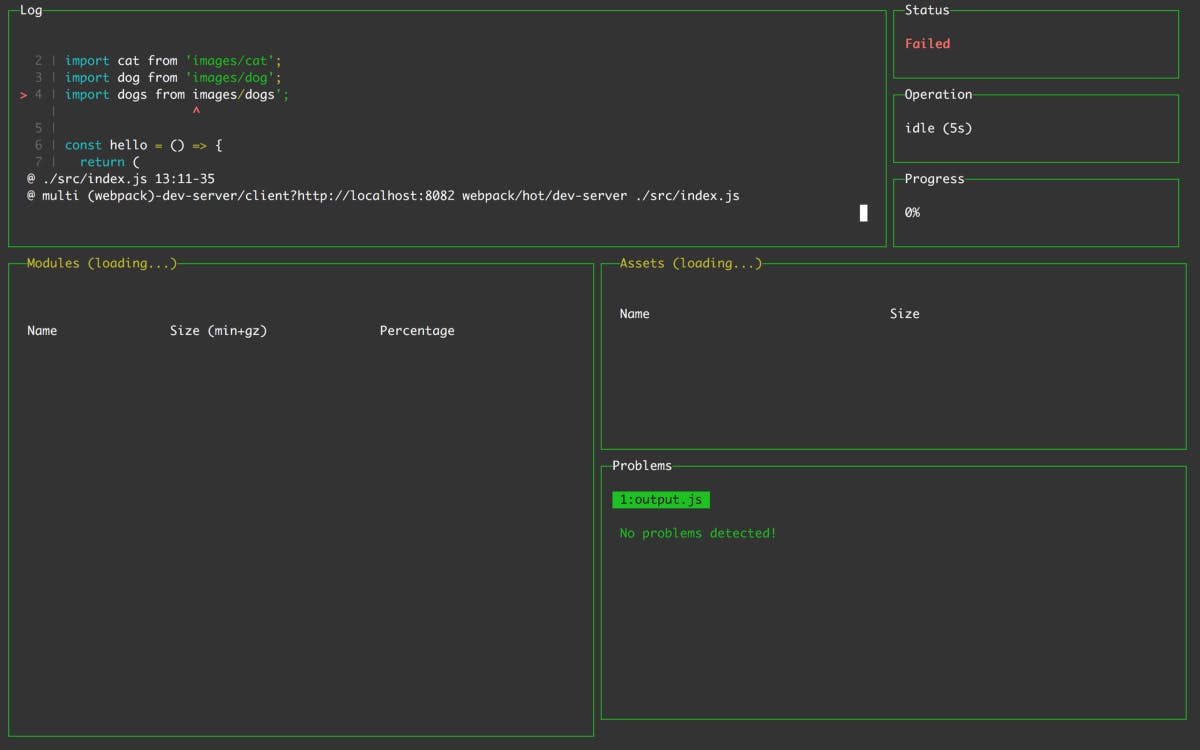The height and width of the screenshot is (750, 1200).
Task: Select the Name header in Assets panel
Action: point(634,313)
